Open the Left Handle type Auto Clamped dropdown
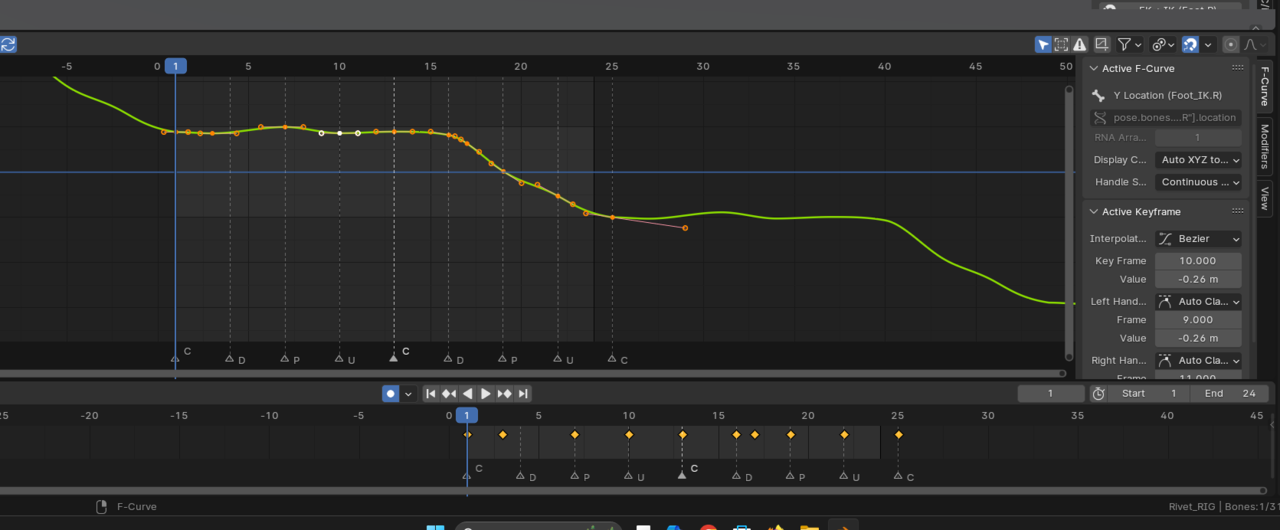Viewport: 1280px width, 530px height. [x=1198, y=301]
